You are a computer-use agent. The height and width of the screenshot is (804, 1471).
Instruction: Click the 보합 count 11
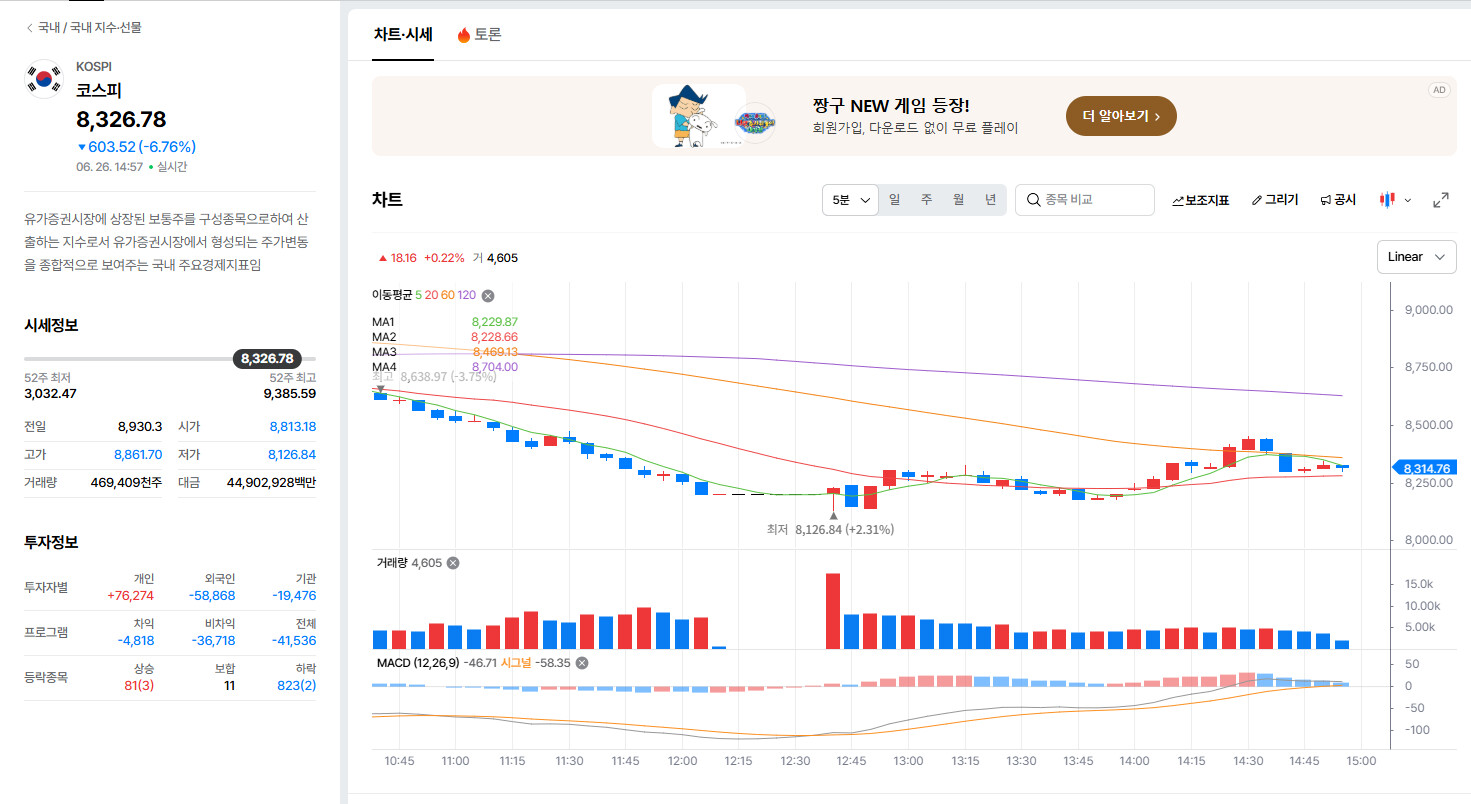click(x=229, y=685)
